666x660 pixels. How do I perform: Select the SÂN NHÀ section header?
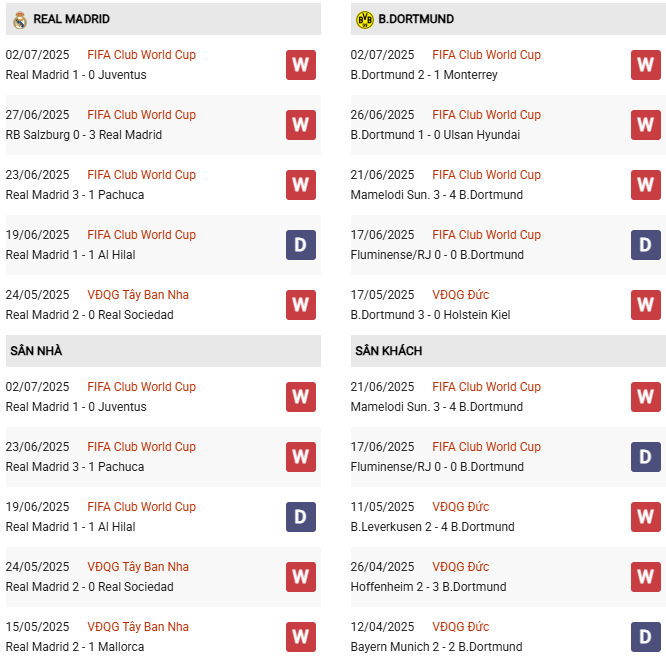tap(37, 351)
